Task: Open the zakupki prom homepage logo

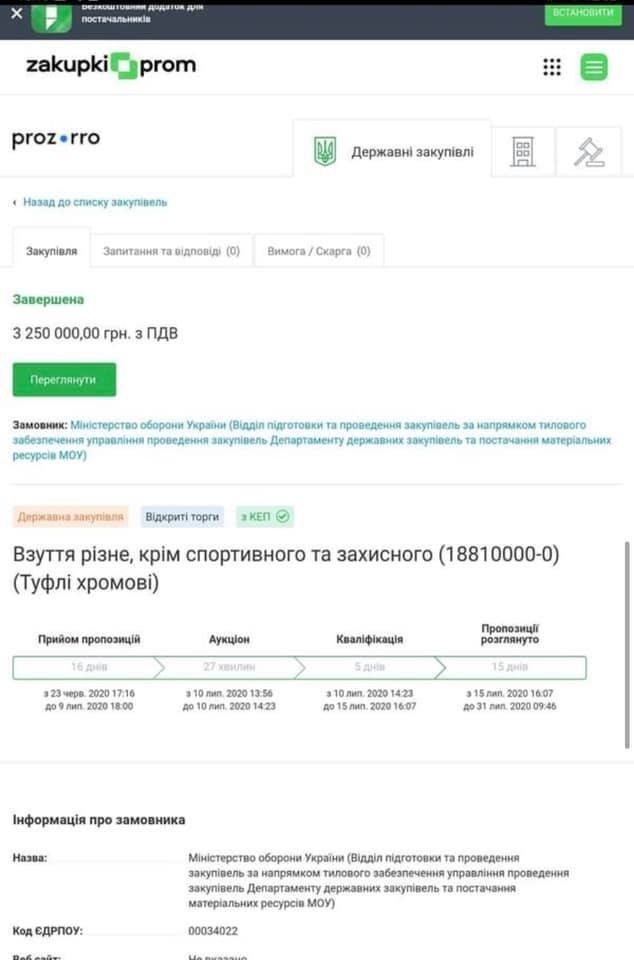Action: coord(111,65)
